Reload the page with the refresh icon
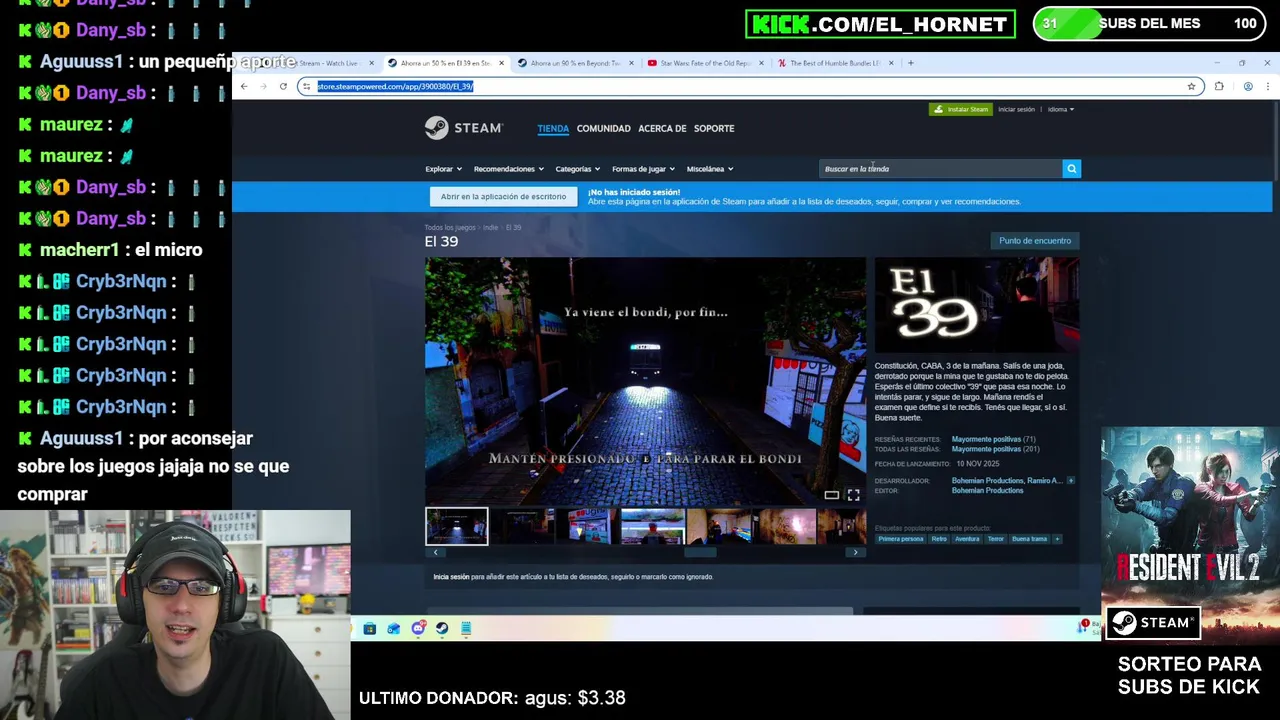Screen dimensions: 1280x720 coord(283,86)
